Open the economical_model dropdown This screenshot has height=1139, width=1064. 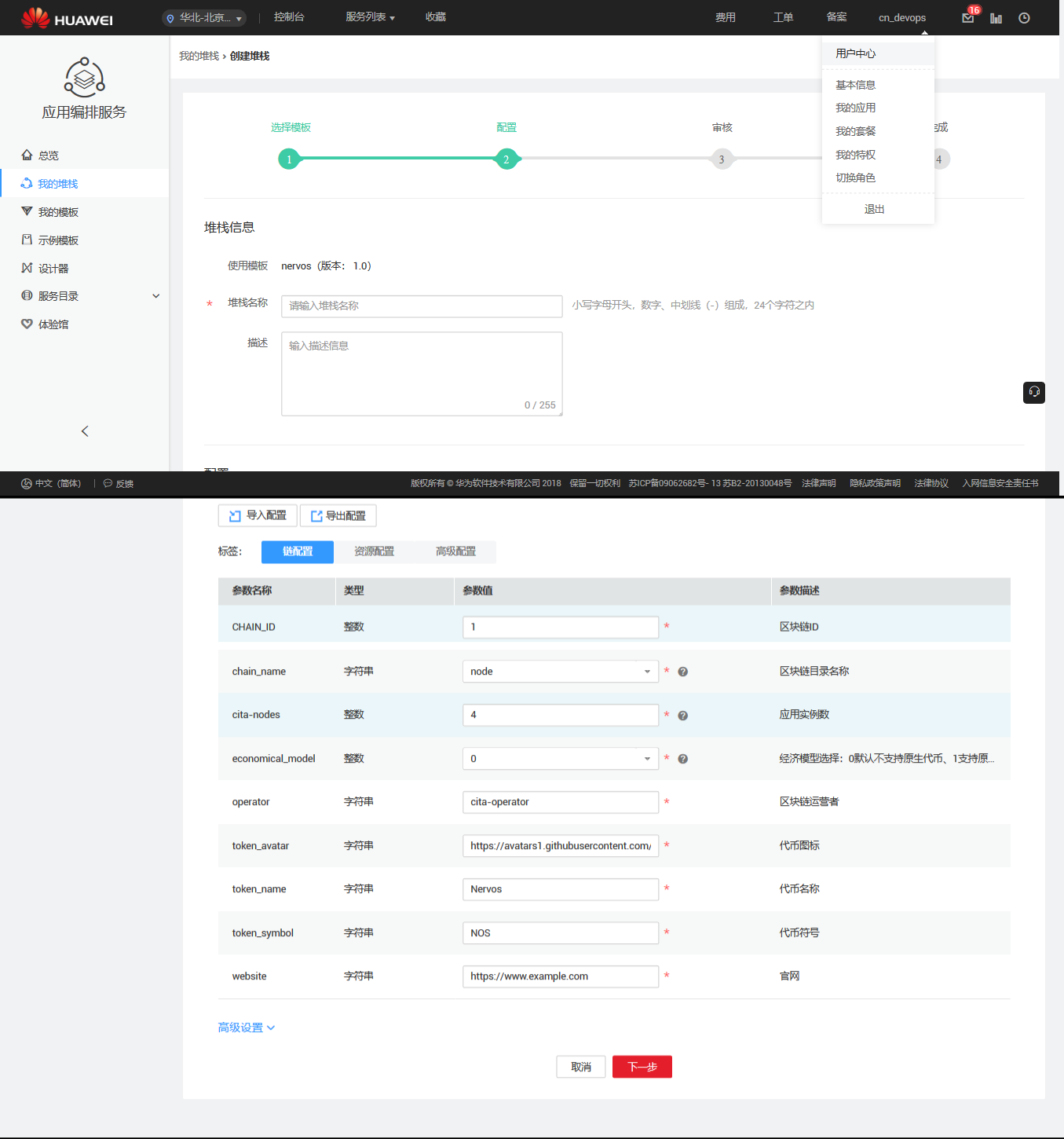tap(561, 759)
